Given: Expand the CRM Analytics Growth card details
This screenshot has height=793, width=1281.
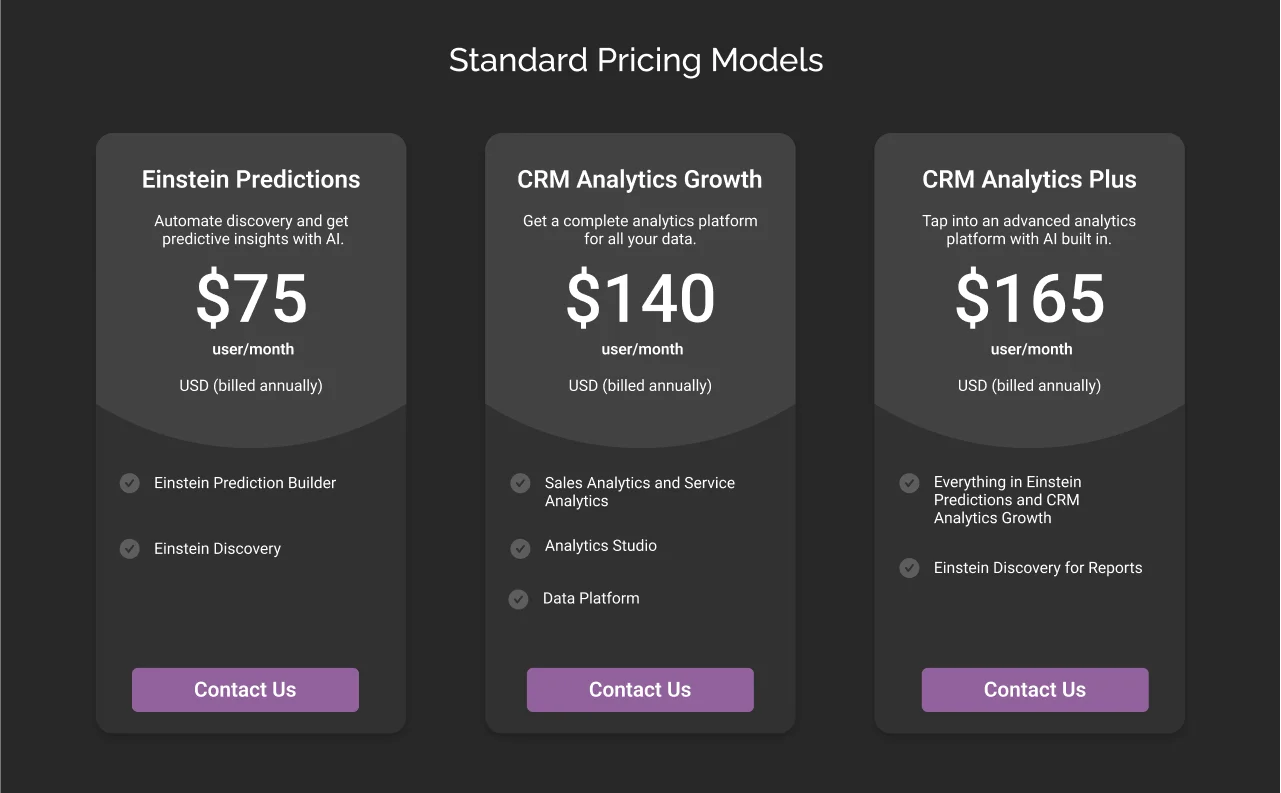Looking at the screenshot, I should tap(640, 179).
